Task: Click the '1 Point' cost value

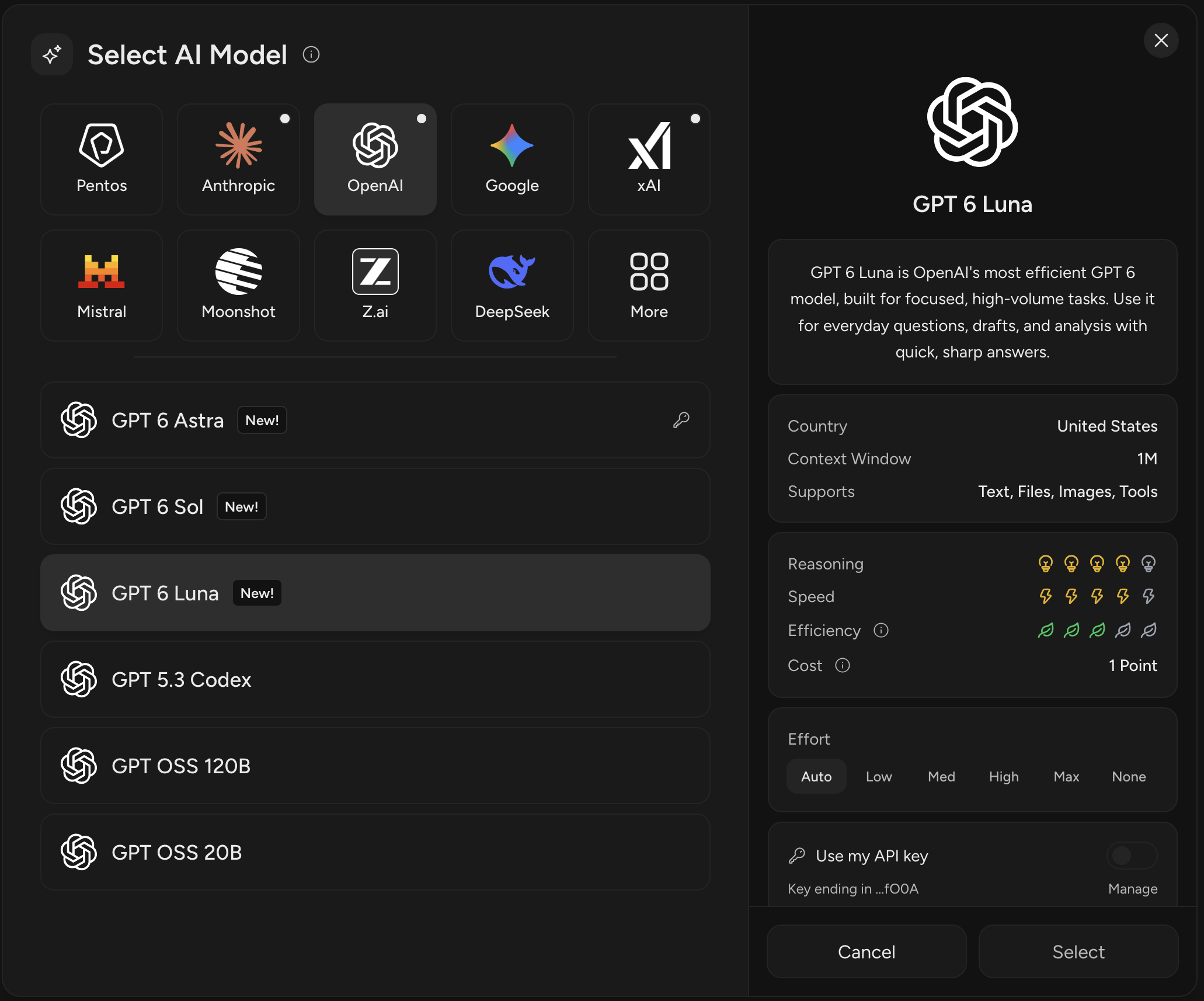Action: click(1133, 665)
